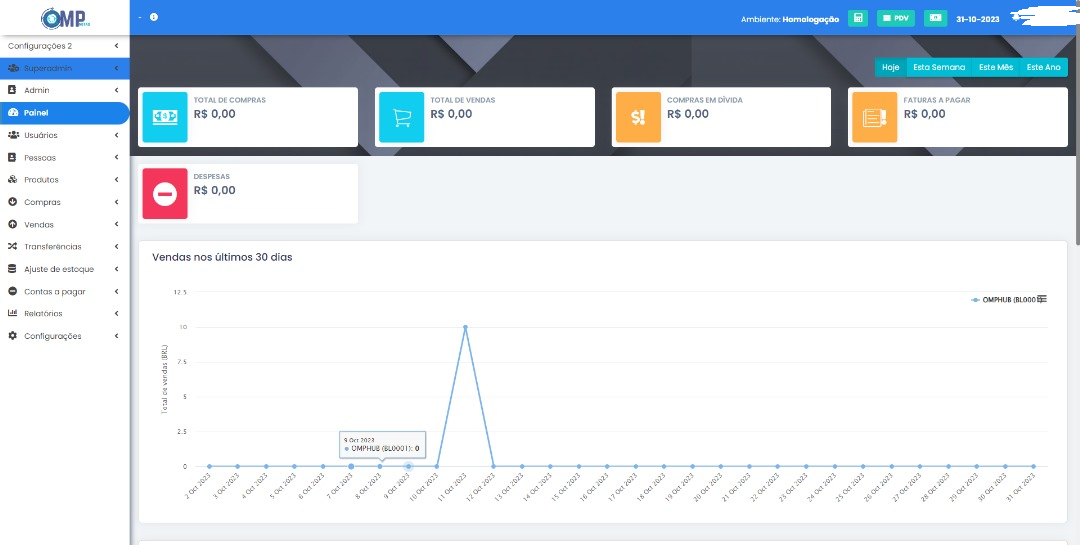1080x545 pixels.
Task: Open the calculator button in top bar
Action: [858, 18]
